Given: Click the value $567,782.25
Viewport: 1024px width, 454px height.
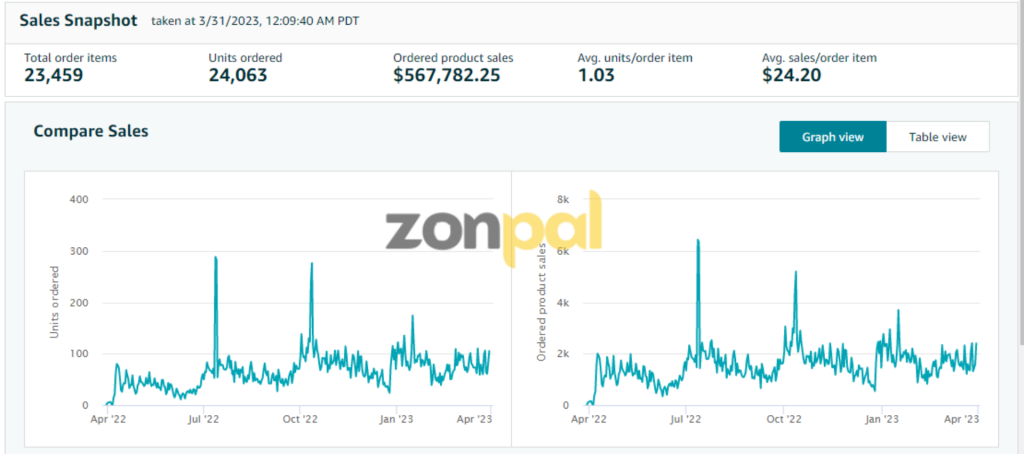Looking at the screenshot, I should click(x=447, y=75).
